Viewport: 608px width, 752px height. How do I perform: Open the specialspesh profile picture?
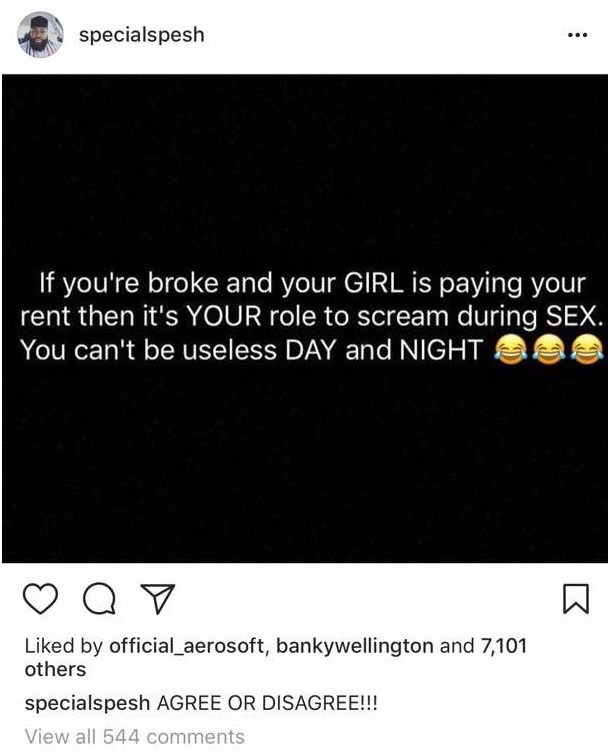click(40, 35)
